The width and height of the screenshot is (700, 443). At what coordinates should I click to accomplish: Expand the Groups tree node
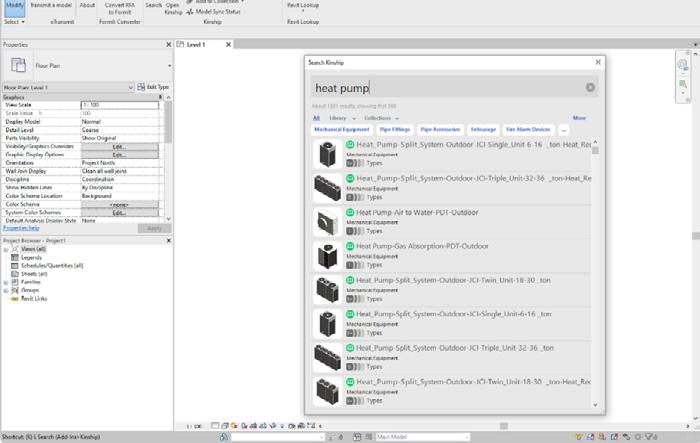(6, 290)
